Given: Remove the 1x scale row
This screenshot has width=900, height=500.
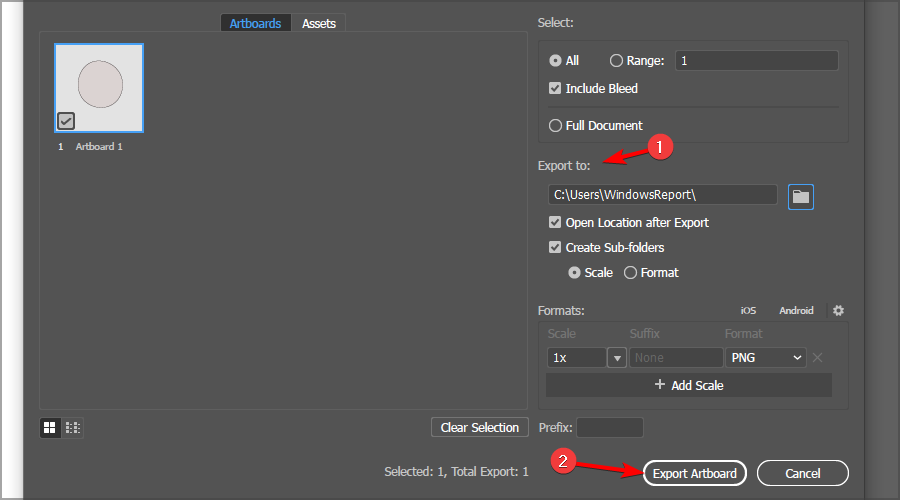Looking at the screenshot, I should click(x=817, y=358).
